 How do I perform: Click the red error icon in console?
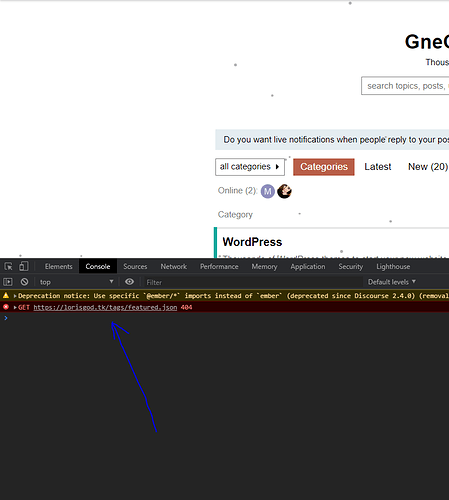click(x=6, y=307)
